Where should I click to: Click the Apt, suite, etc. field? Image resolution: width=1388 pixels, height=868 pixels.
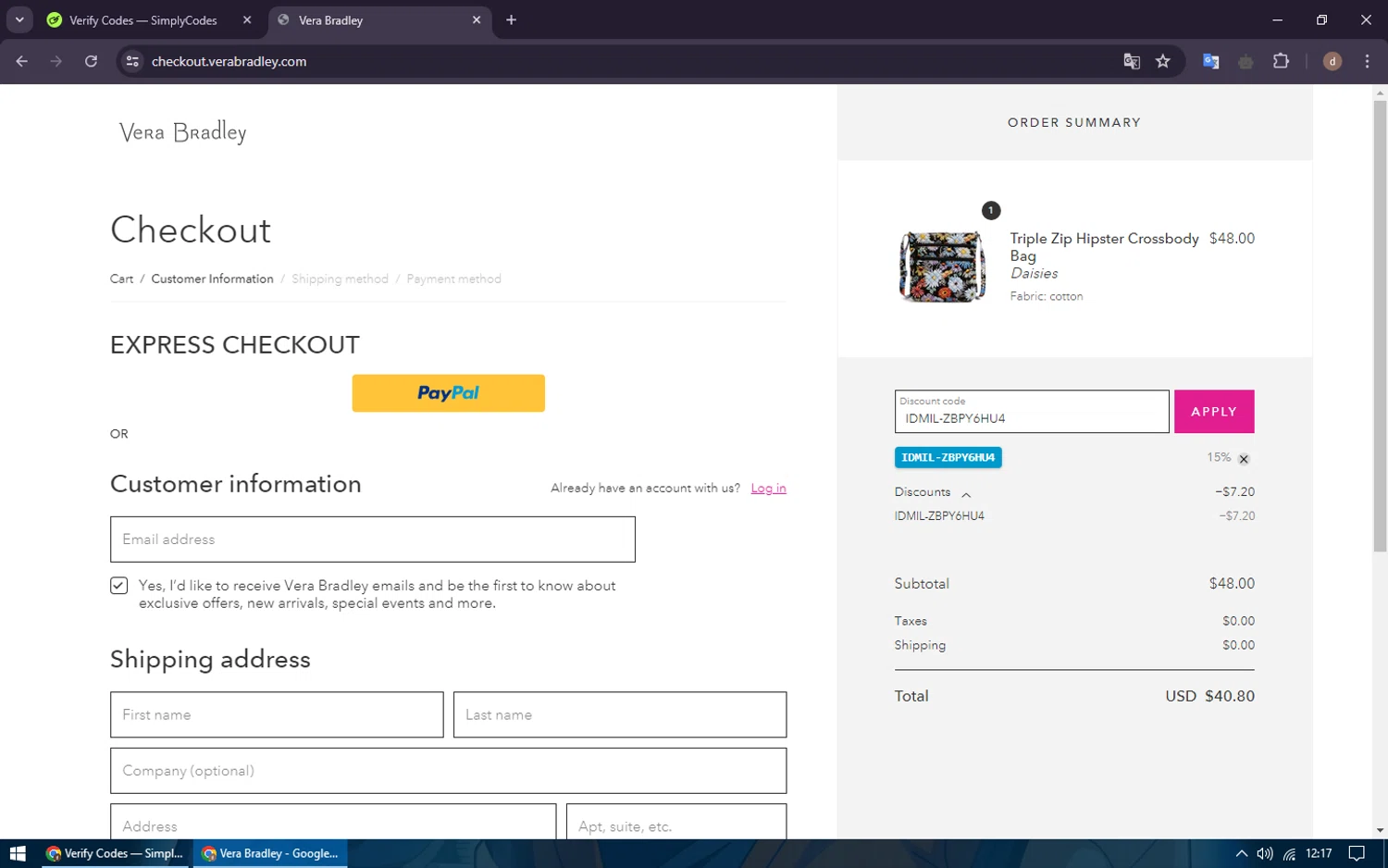click(x=676, y=822)
